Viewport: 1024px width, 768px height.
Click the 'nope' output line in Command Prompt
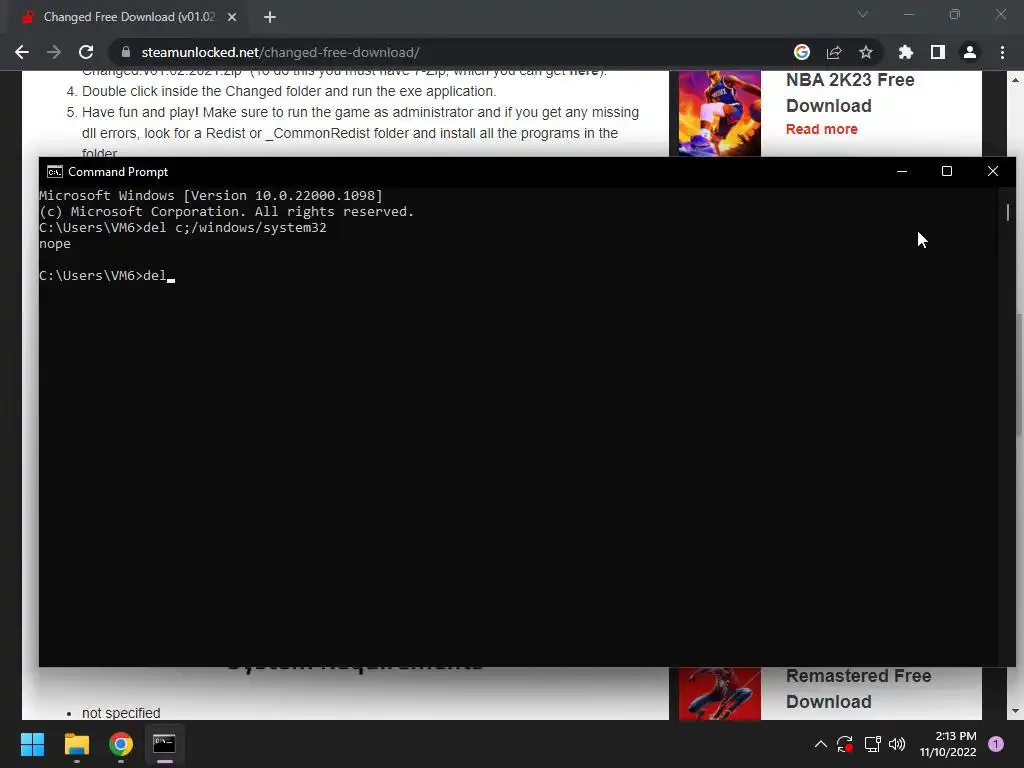[x=55, y=244]
